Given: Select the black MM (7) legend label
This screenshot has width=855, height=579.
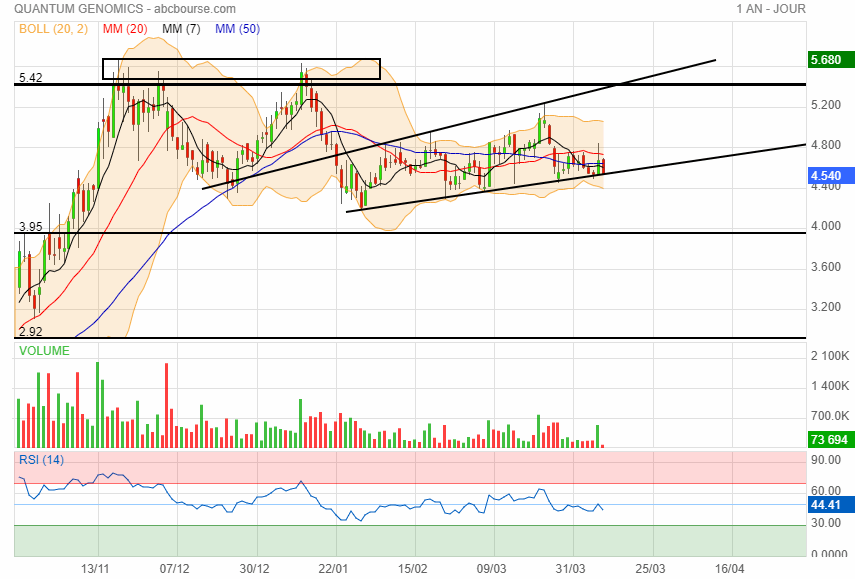Looking at the screenshot, I should point(181,29).
